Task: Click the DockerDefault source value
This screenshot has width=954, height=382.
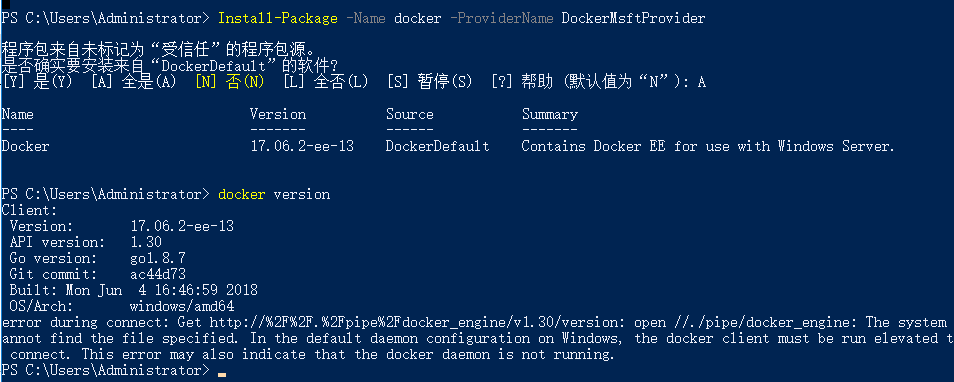Action: coord(437,146)
